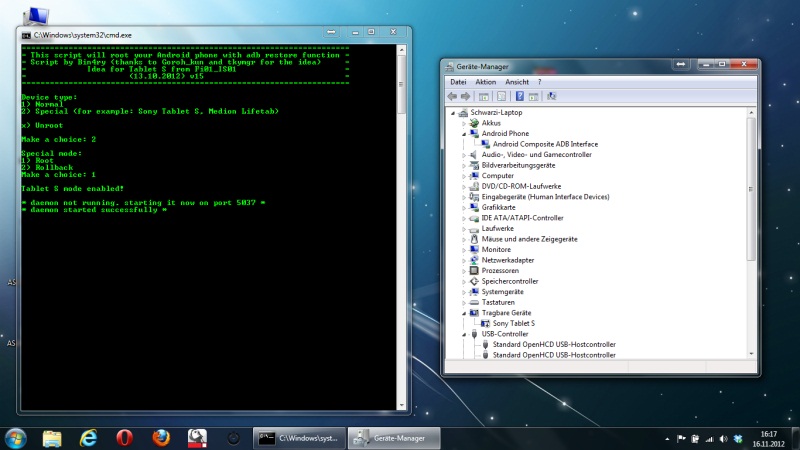
Task: Click the Forward arrow in Geräte-Manager toolbar
Action: tap(465, 96)
